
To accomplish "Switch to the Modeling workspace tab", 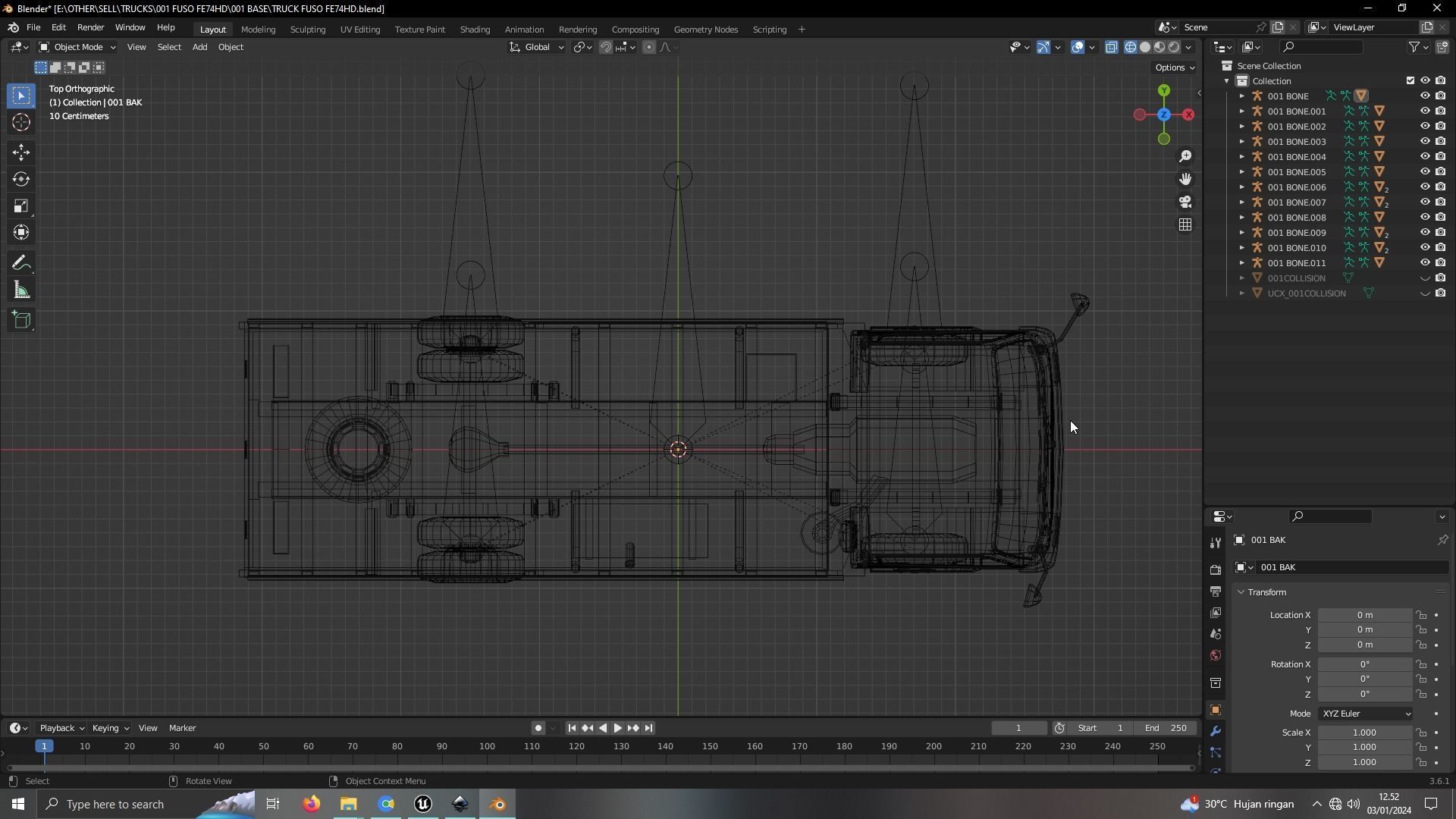I will coord(258,30).
